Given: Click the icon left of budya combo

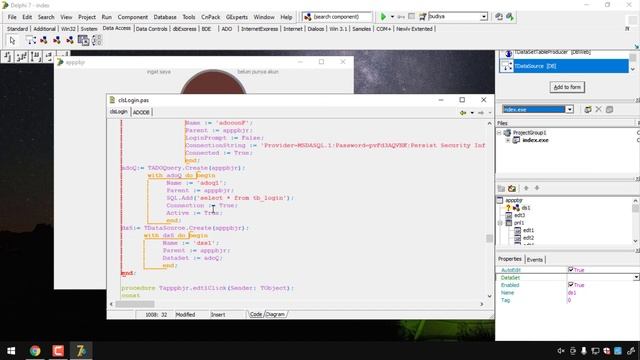Looking at the screenshot, I should (x=422, y=17).
